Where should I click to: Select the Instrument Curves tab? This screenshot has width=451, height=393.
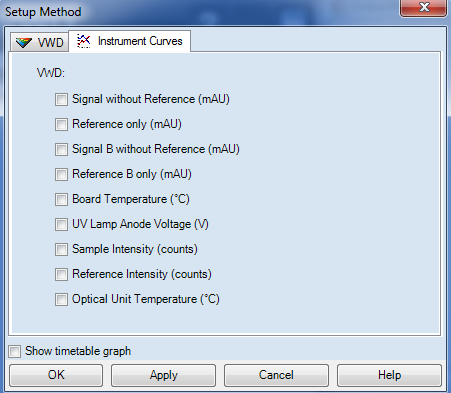coord(129,41)
